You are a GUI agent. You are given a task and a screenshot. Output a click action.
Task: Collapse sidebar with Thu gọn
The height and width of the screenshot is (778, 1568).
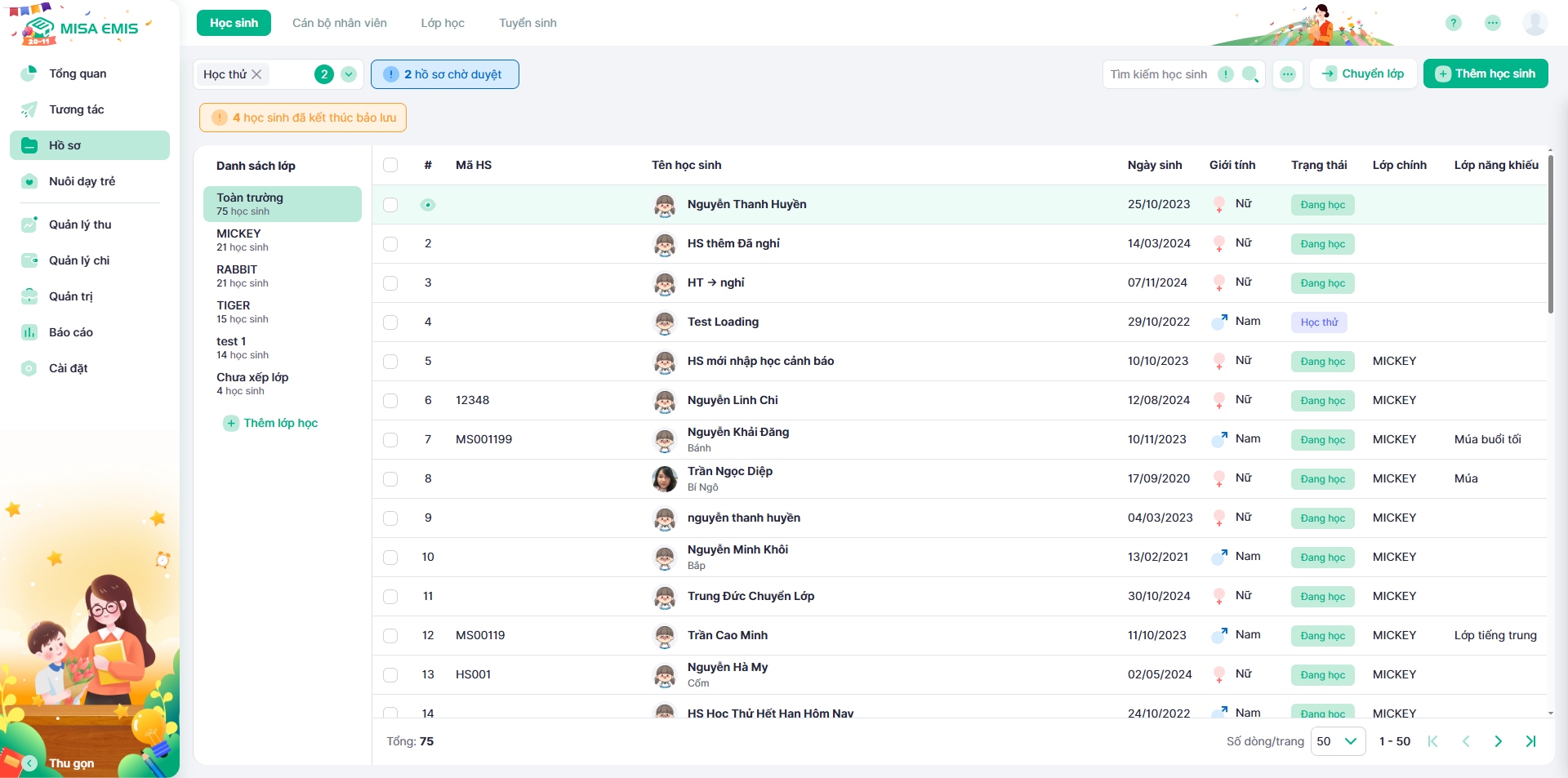coord(71,763)
